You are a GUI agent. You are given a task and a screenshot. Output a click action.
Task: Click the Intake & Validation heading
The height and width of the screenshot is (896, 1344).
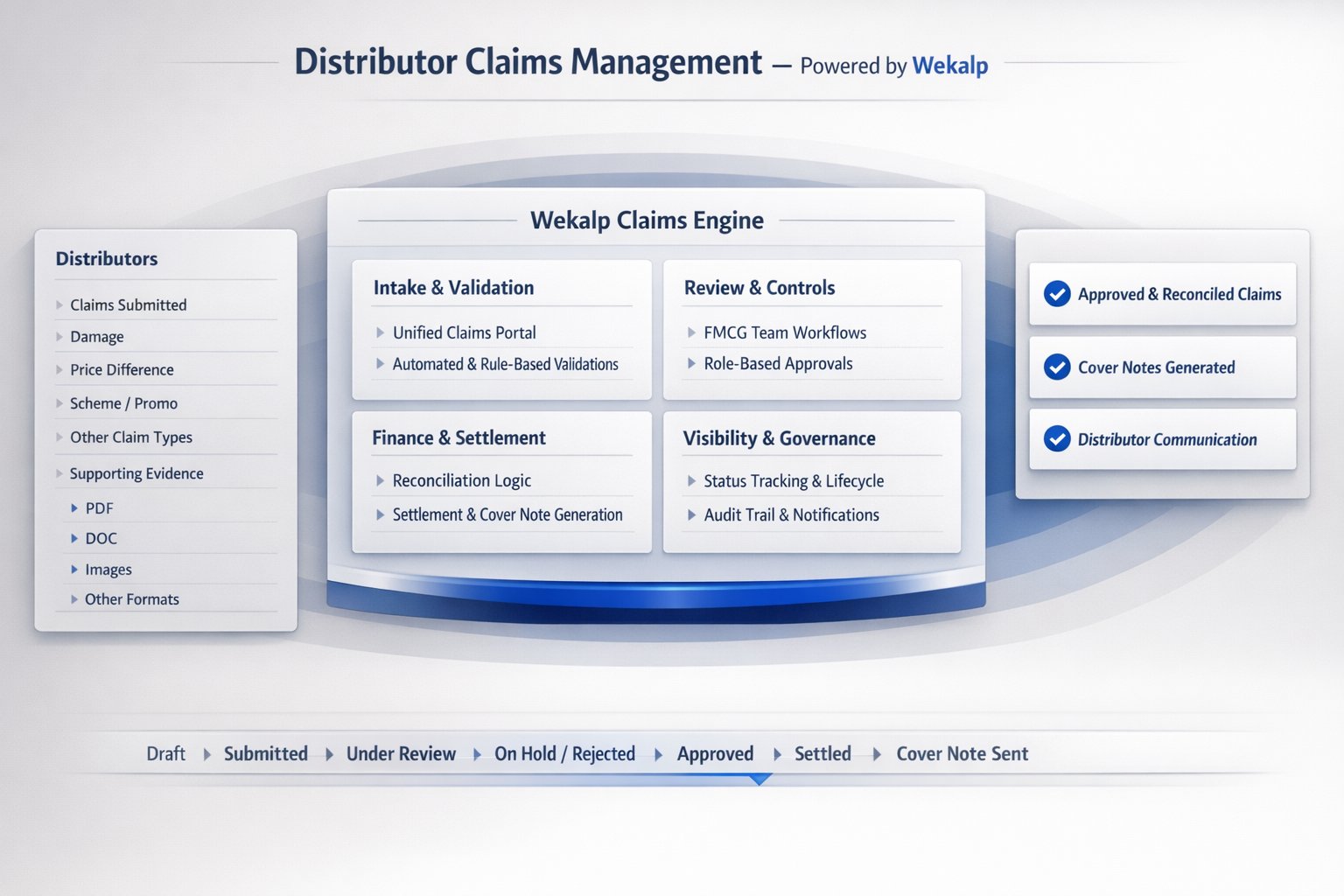tap(453, 288)
